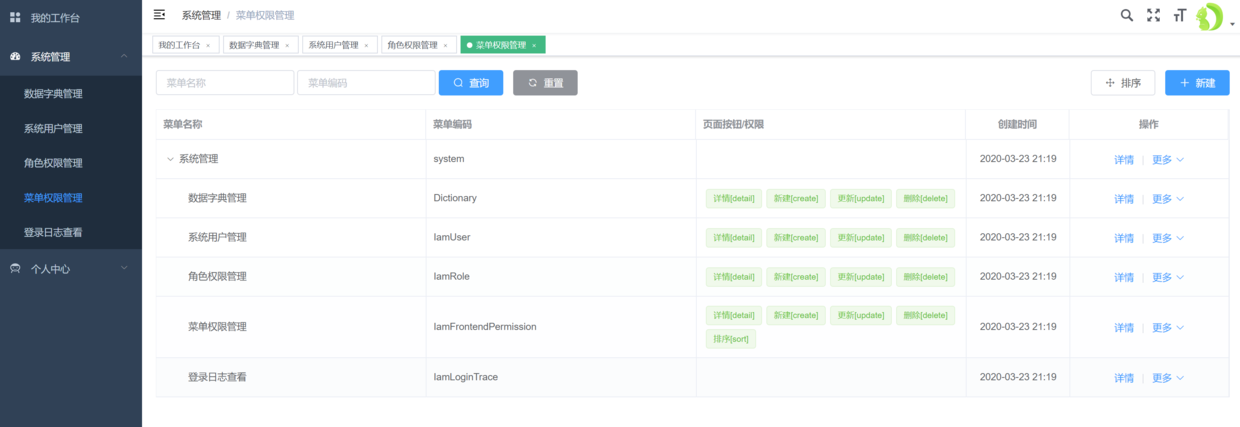Click 更新[update] tag in IamUser row
The height and width of the screenshot is (427, 1240).
(860, 237)
